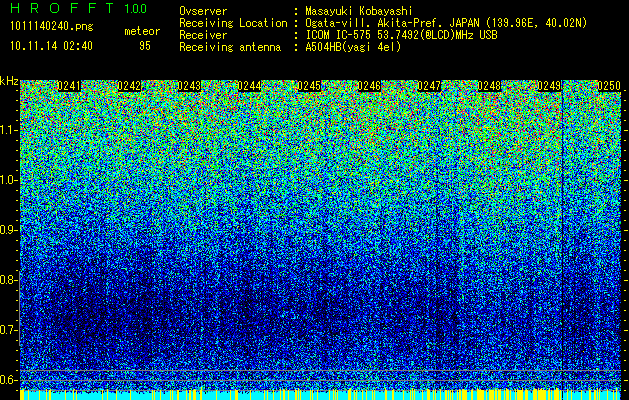629x400 pixels.
Task: Click the 0247 time marker
Action: coord(429,86)
